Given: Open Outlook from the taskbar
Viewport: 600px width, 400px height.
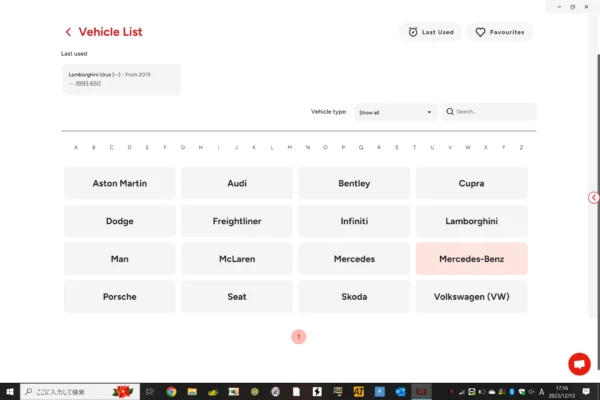Looking at the screenshot, I should 400,392.
